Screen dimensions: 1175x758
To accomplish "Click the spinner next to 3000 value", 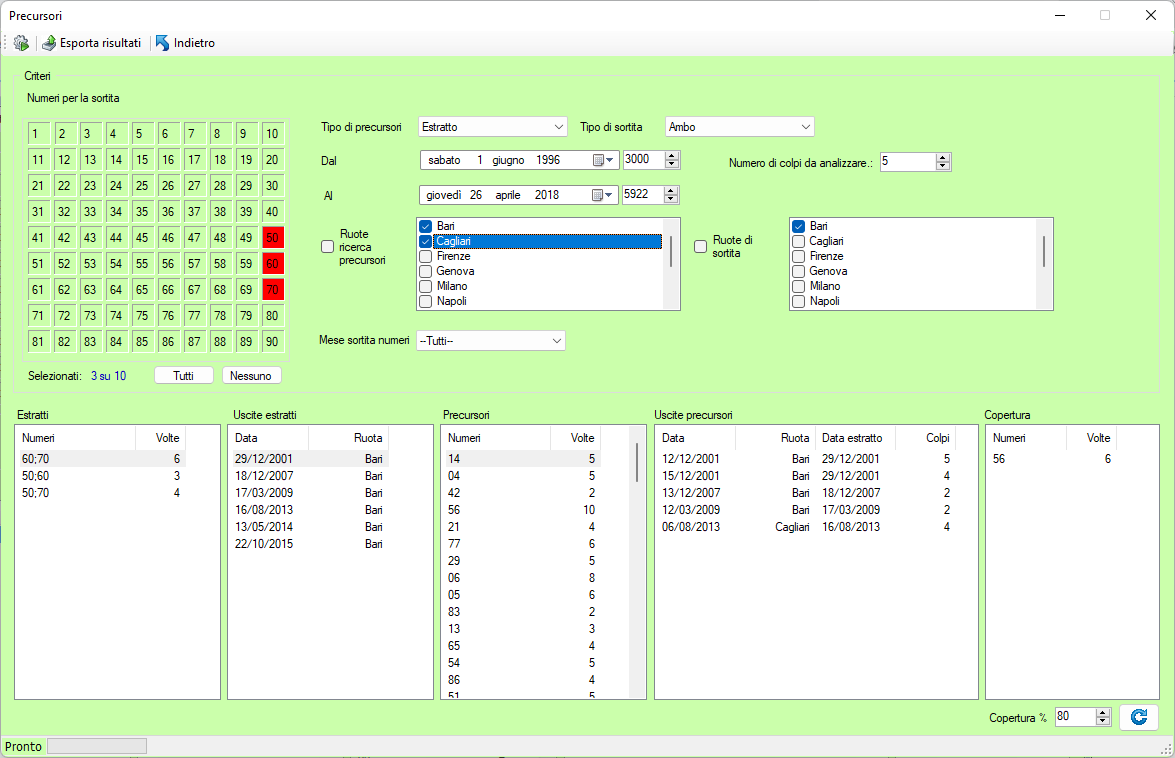I will pos(672,160).
